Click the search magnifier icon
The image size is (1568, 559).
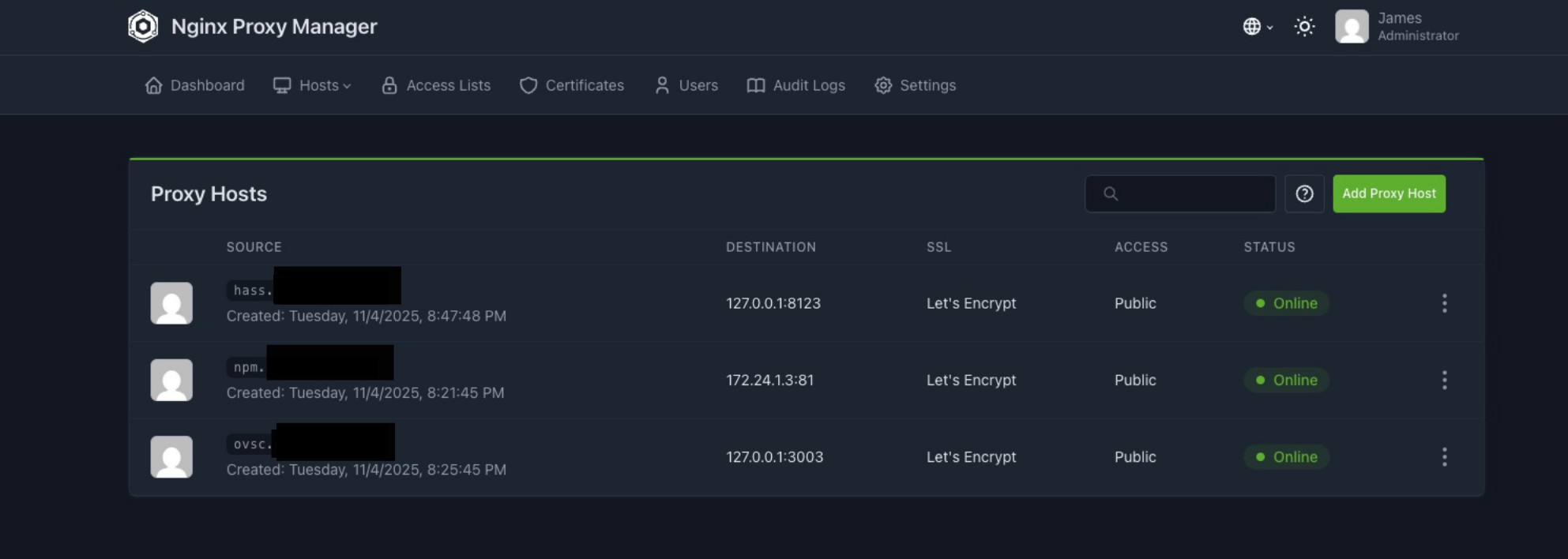pyautogui.click(x=1111, y=193)
